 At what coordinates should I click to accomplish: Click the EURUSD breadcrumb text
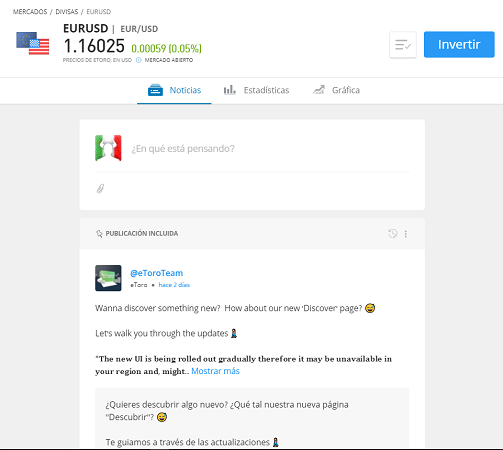coord(99,12)
